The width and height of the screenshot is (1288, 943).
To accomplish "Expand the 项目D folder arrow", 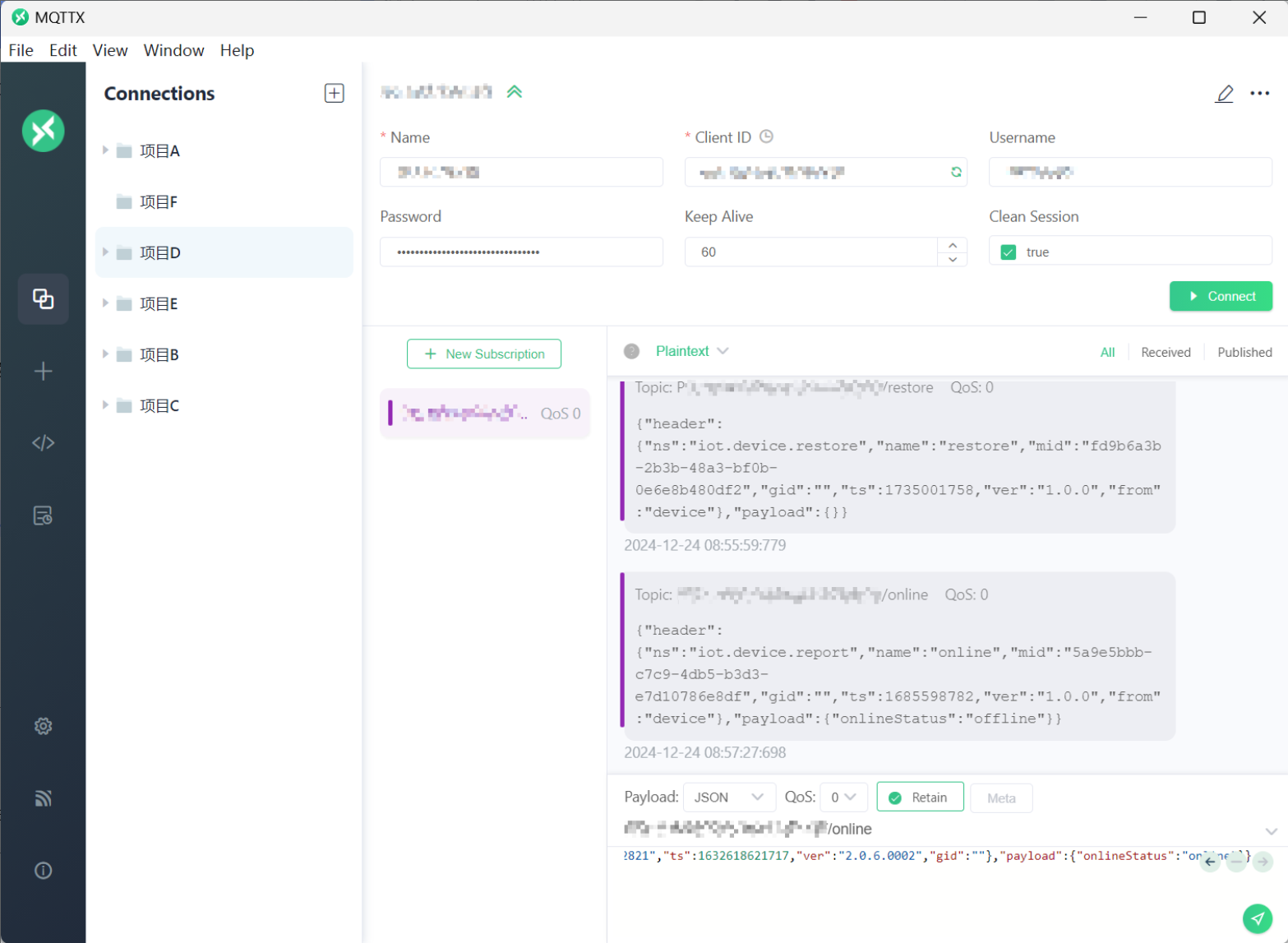I will point(105,252).
